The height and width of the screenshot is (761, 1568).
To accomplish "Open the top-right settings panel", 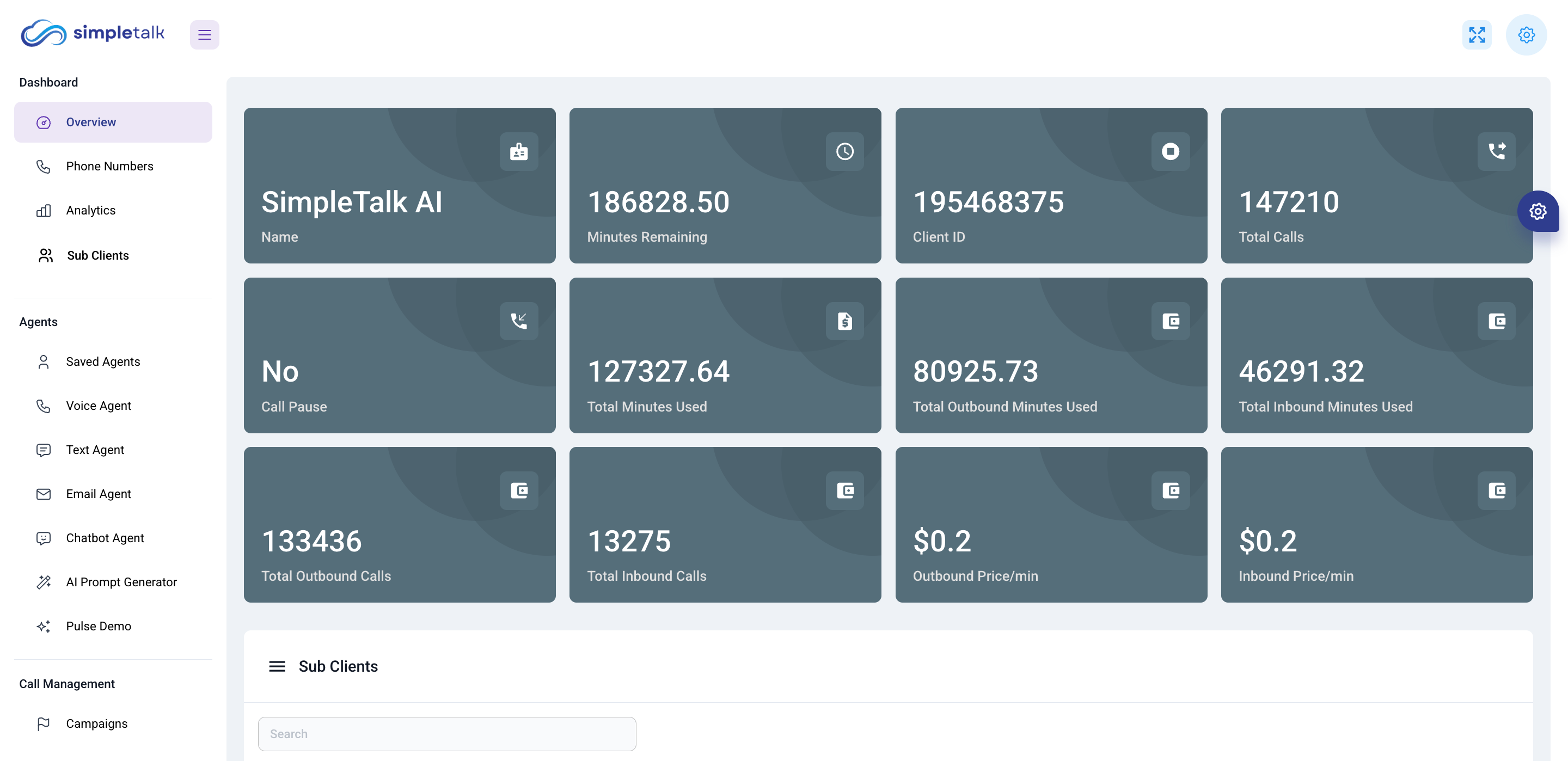I will click(1526, 35).
